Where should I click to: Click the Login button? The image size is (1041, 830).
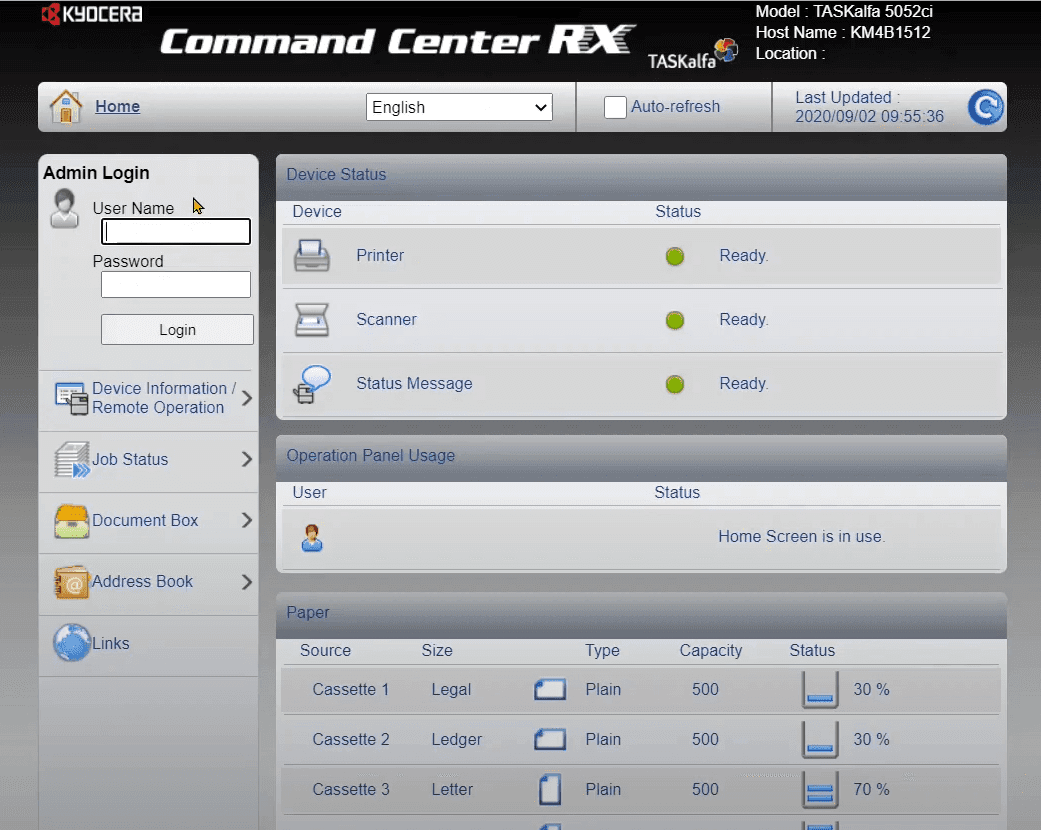(177, 329)
